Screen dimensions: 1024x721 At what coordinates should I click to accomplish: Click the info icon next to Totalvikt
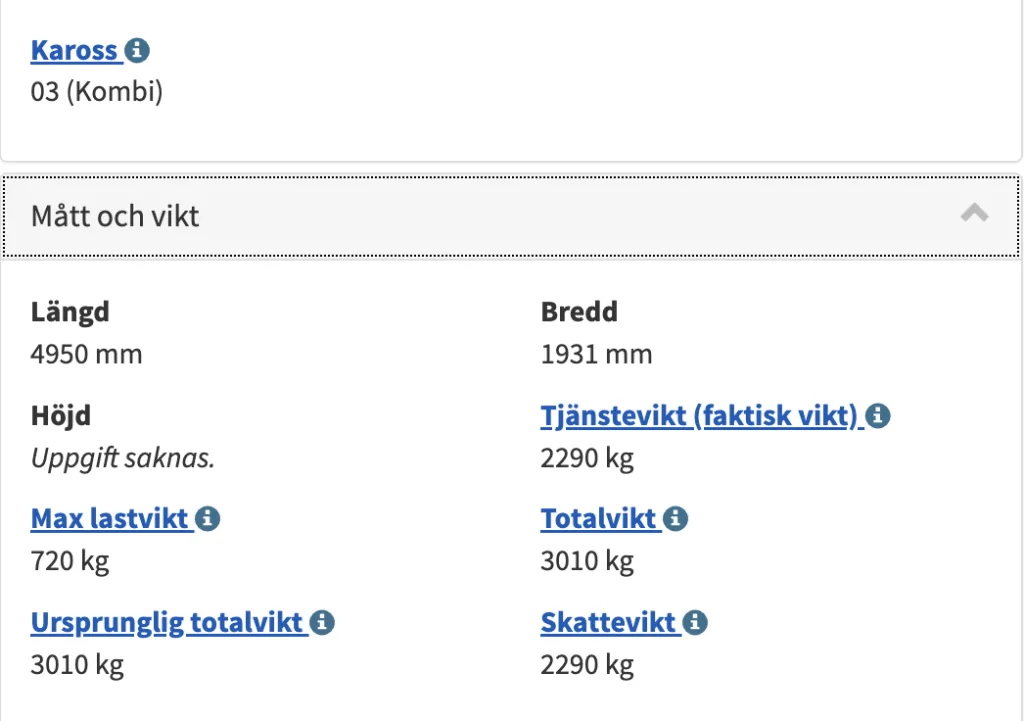(676, 519)
